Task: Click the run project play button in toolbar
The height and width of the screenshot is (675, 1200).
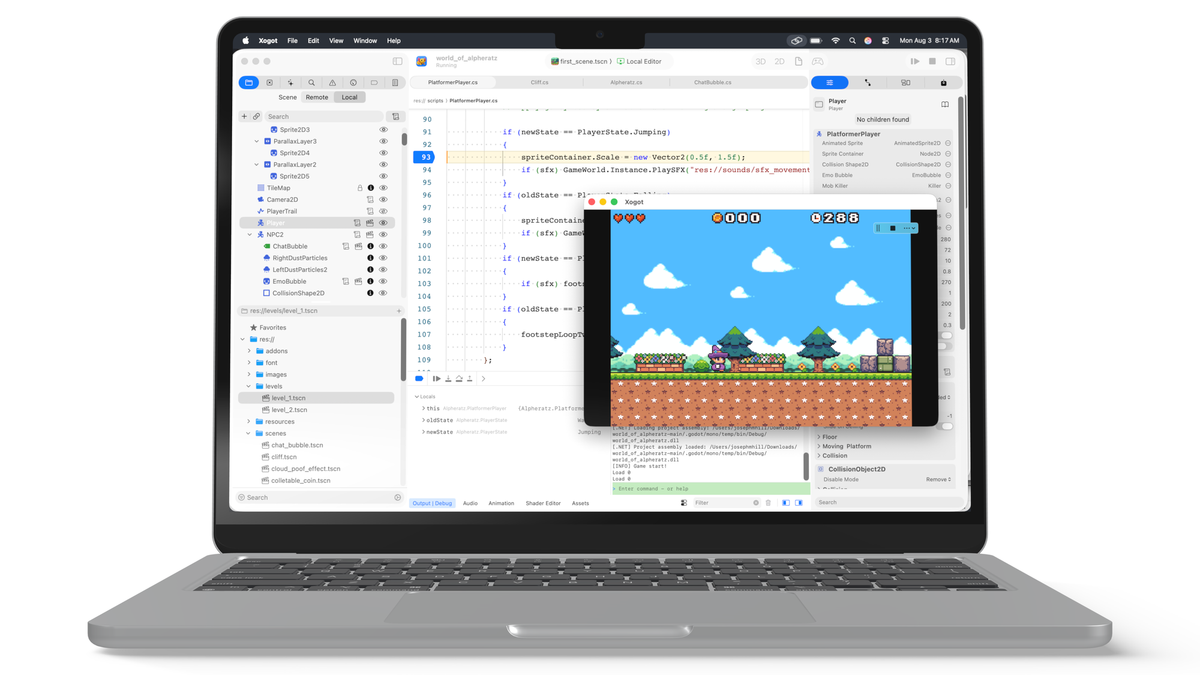Action: pyautogui.click(x=915, y=62)
